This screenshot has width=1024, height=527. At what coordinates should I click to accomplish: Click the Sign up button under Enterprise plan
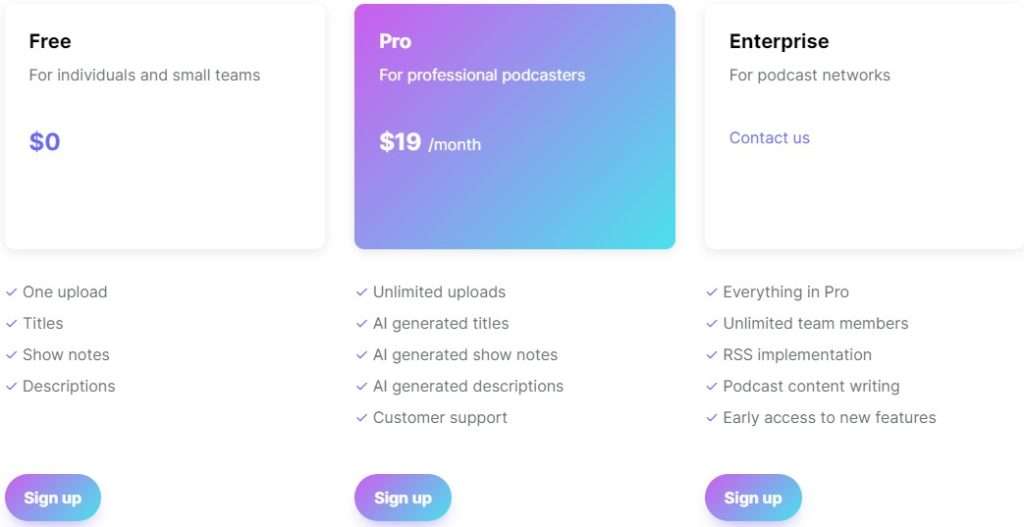click(753, 498)
